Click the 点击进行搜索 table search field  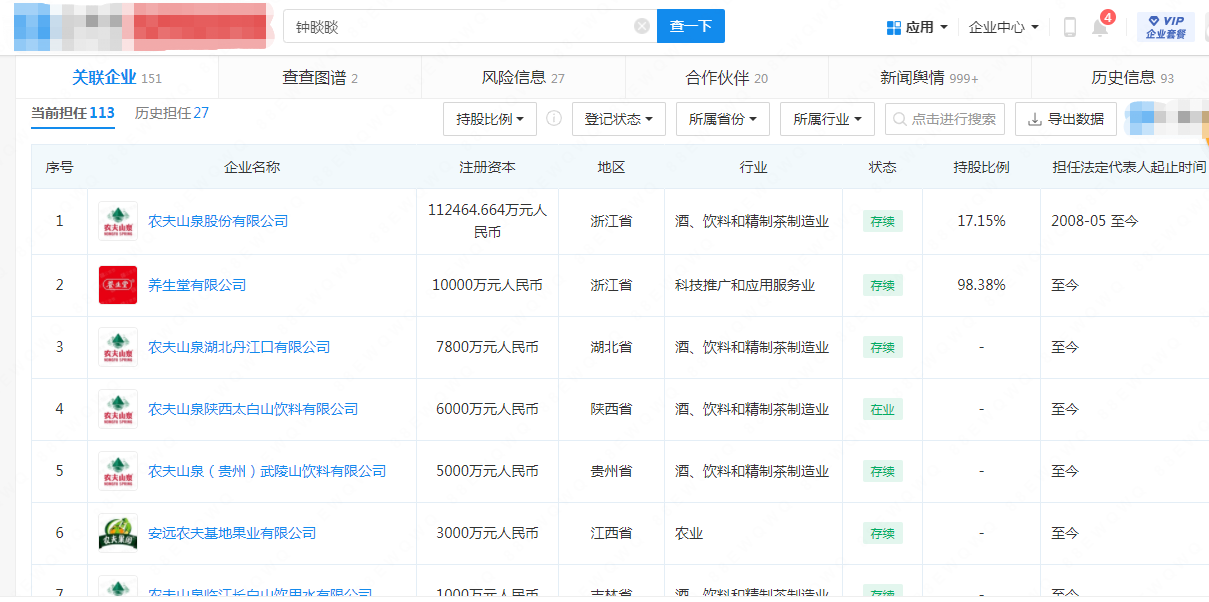tap(944, 119)
